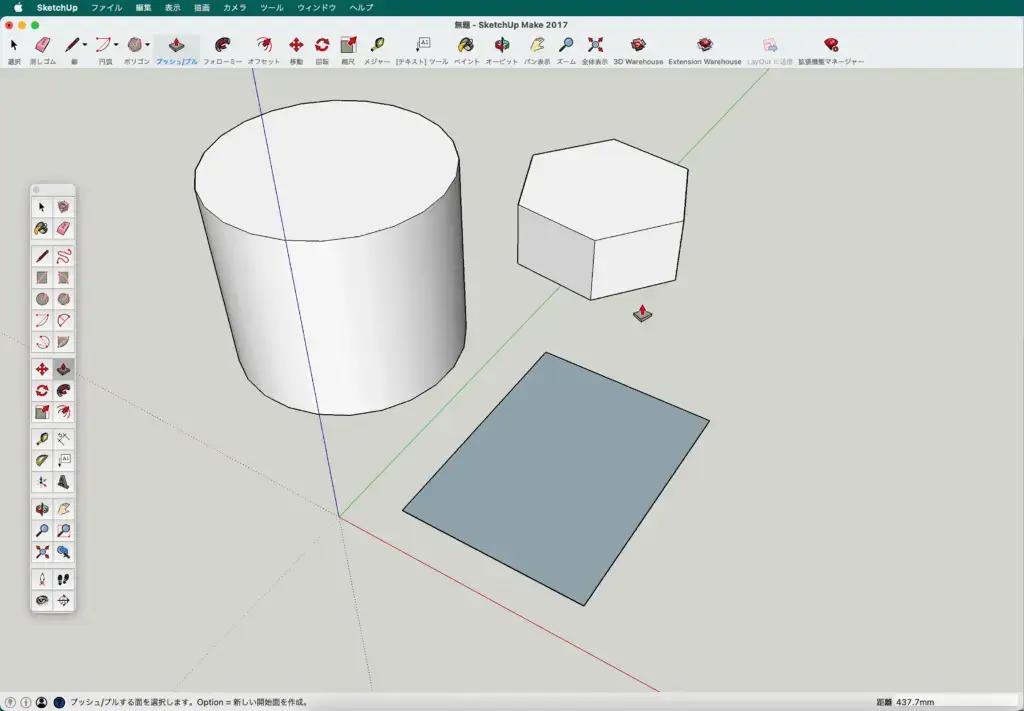Open the カメラ menu
Viewport: 1024px width, 711px height.
tap(234, 8)
